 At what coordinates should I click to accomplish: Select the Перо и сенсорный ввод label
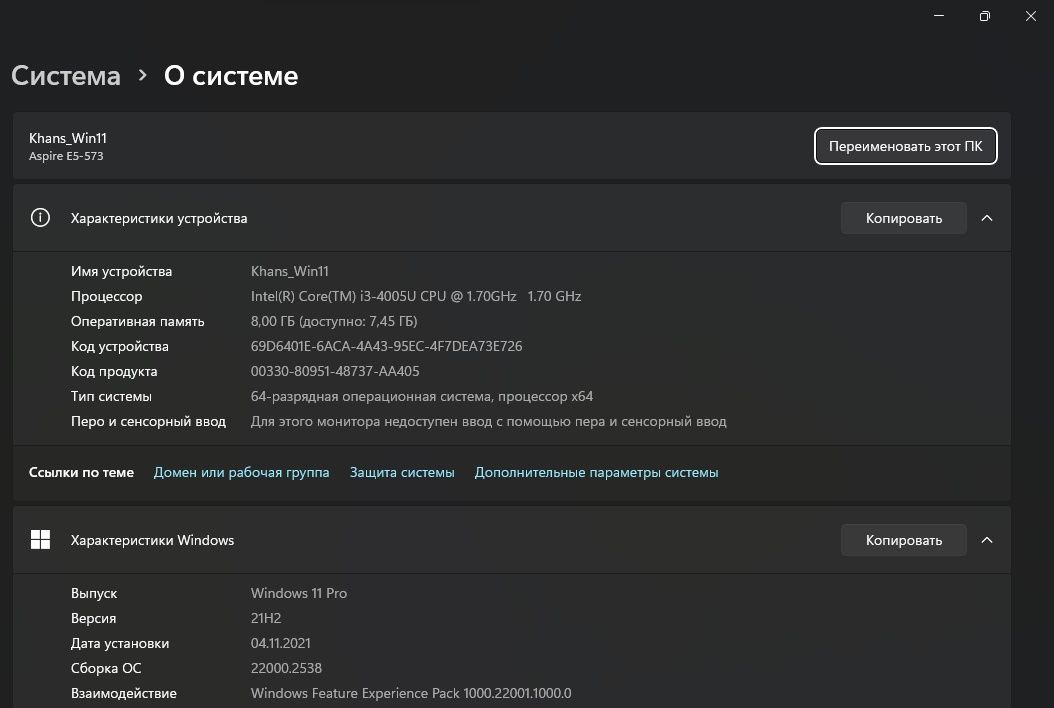[149, 421]
